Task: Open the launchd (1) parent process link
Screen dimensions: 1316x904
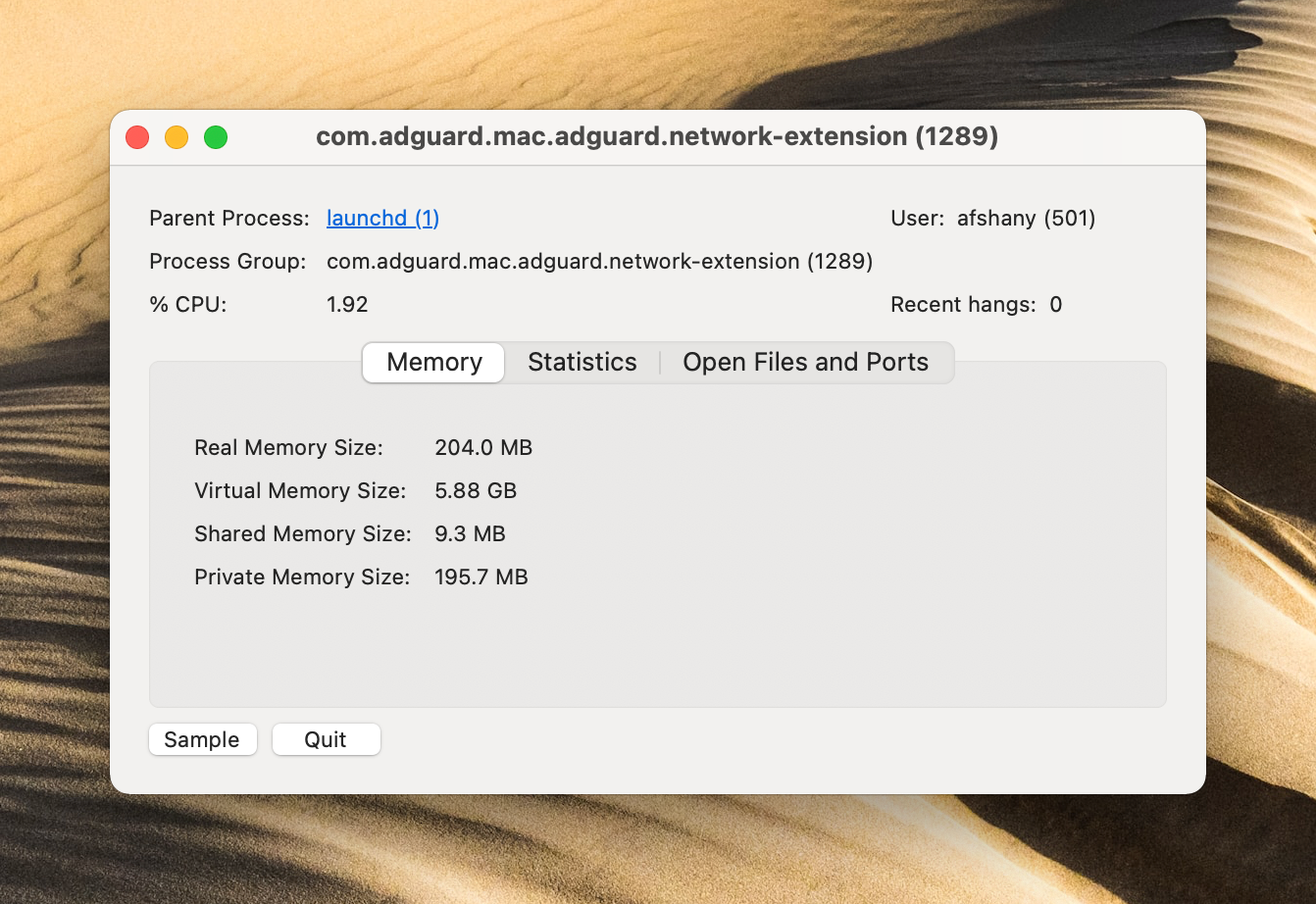Action: pyautogui.click(x=382, y=218)
